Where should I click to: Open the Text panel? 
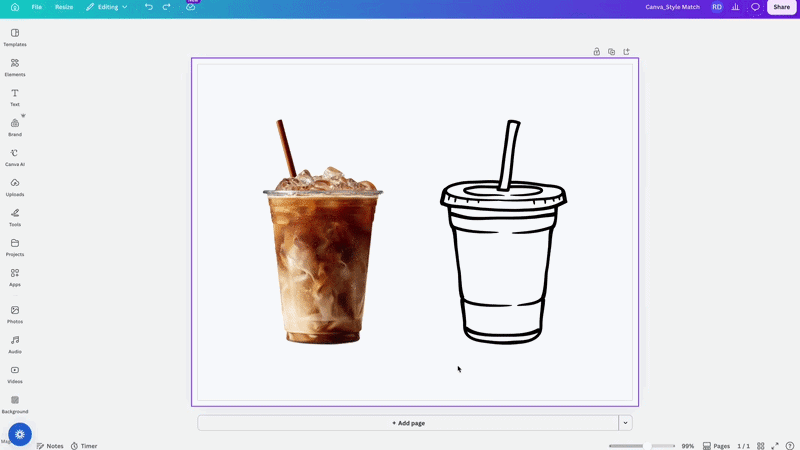(x=15, y=97)
